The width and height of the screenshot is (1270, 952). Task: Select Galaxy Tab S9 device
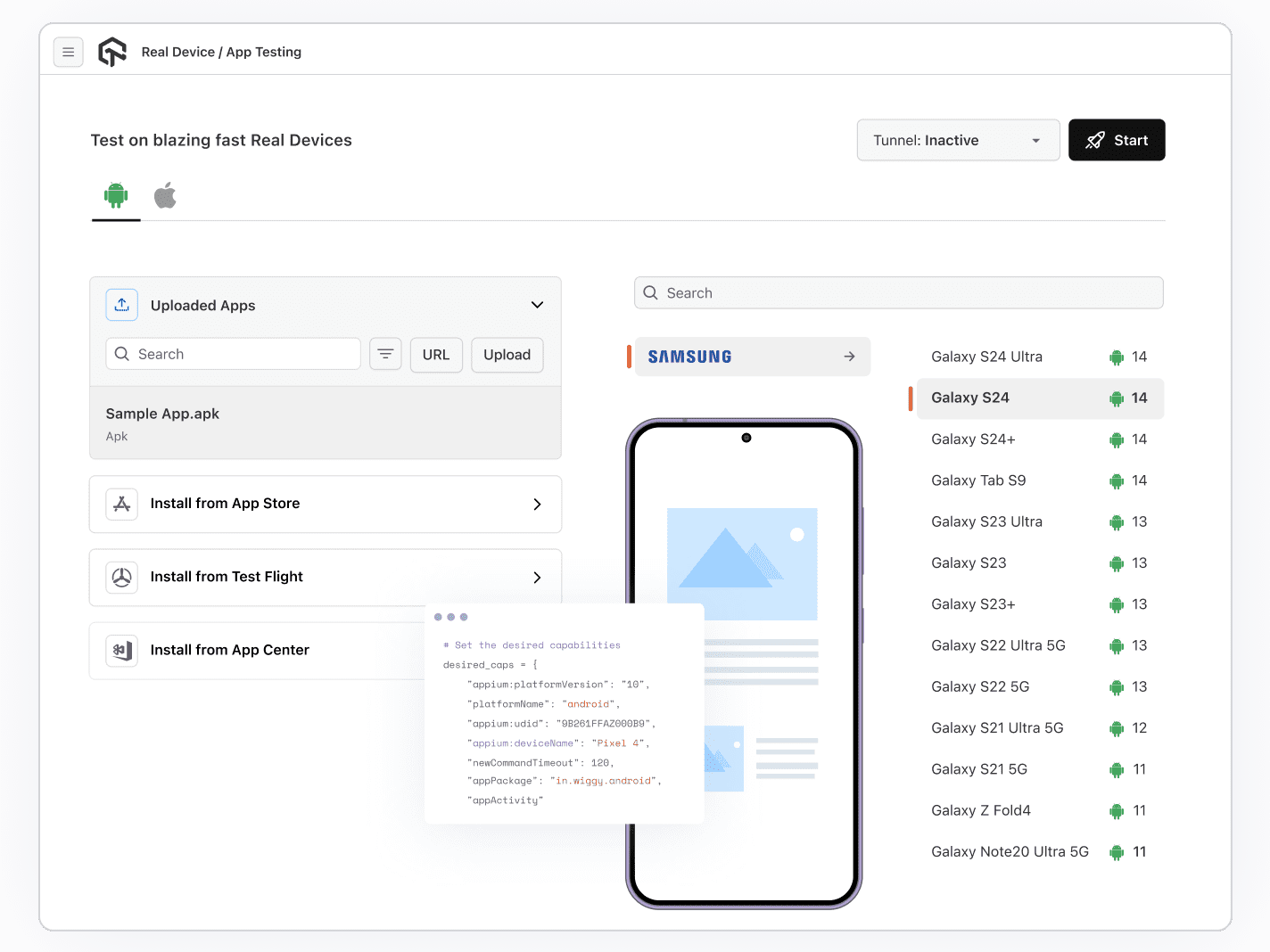[1040, 480]
